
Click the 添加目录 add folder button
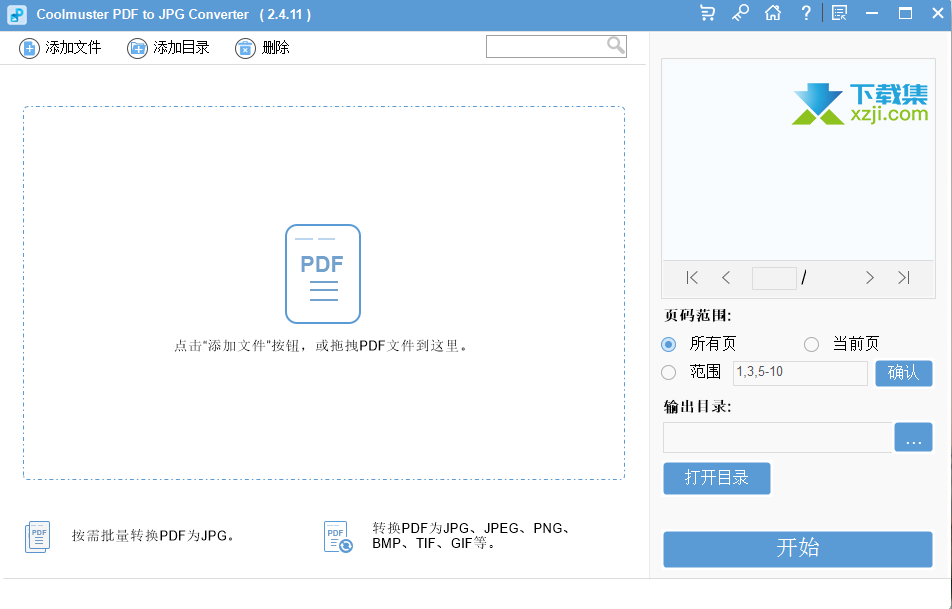[x=168, y=48]
